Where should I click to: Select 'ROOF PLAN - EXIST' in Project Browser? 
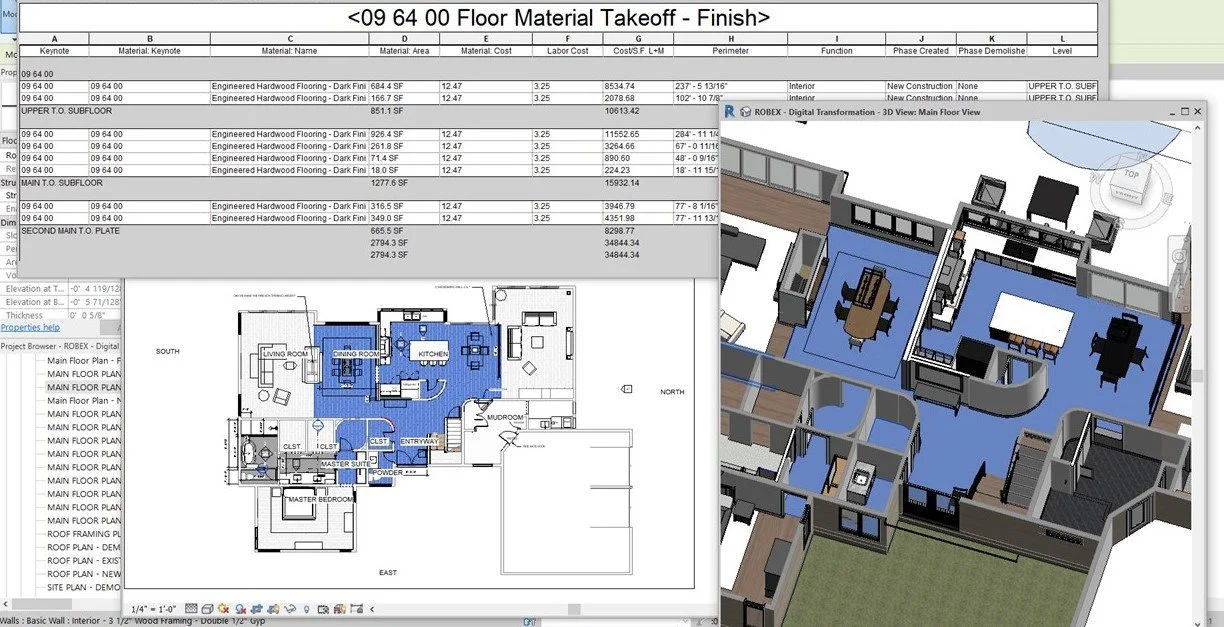pos(85,561)
